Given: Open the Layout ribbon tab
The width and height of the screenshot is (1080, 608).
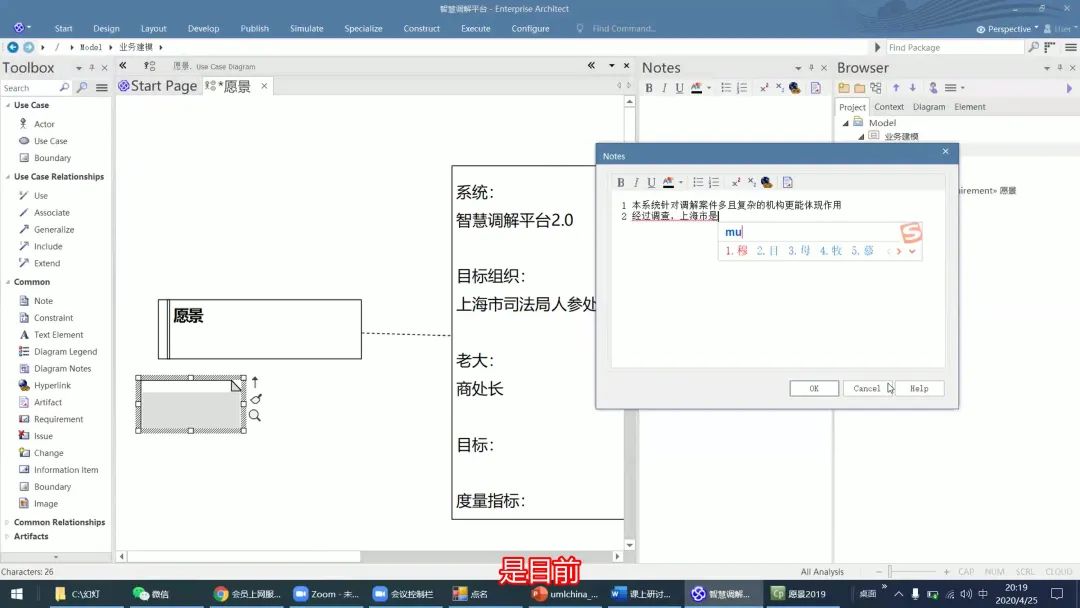Looking at the screenshot, I should (154, 29).
